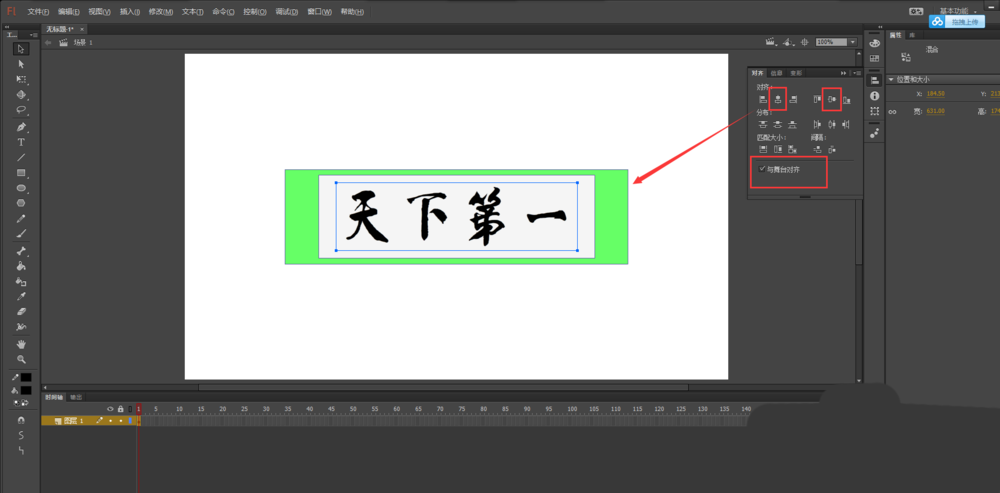
Task: Toggle width-height constrain link icon
Action: (893, 112)
